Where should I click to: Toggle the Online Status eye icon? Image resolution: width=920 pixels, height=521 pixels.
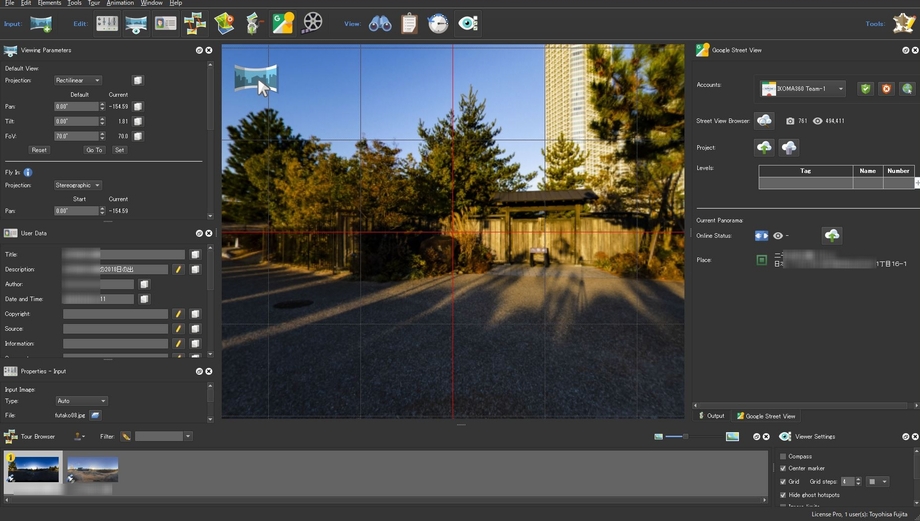coord(778,235)
